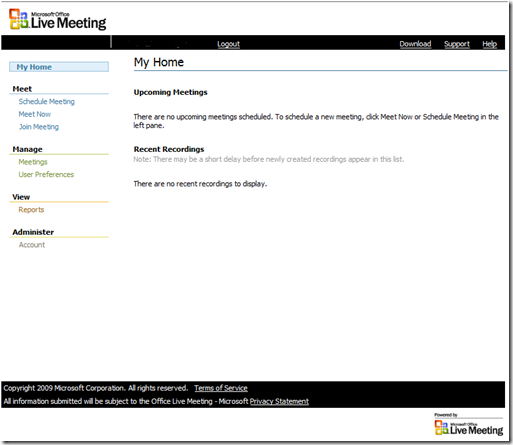Click the Powered by Live Meeting logo
The width and height of the screenshot is (513, 445).
pos(469,424)
